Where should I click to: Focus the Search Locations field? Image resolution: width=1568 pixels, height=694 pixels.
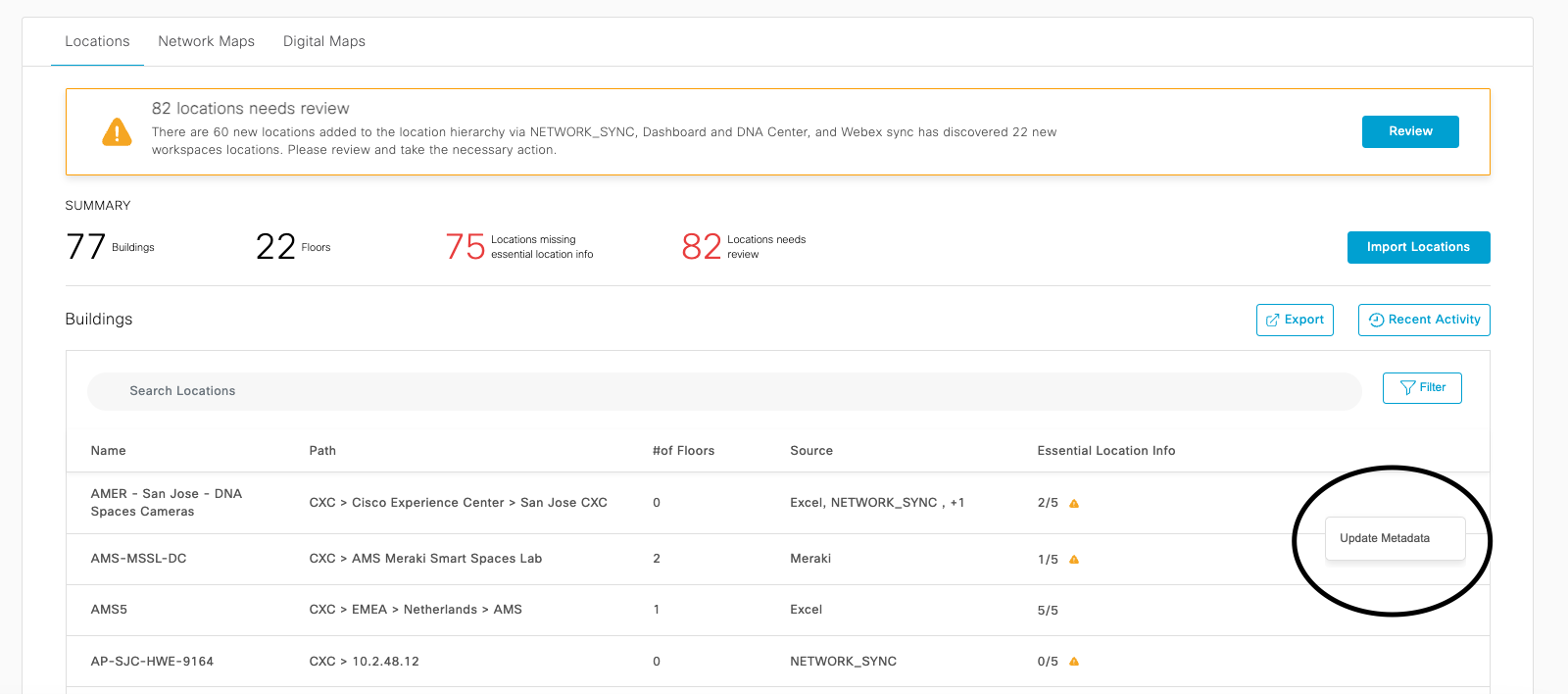tap(723, 391)
